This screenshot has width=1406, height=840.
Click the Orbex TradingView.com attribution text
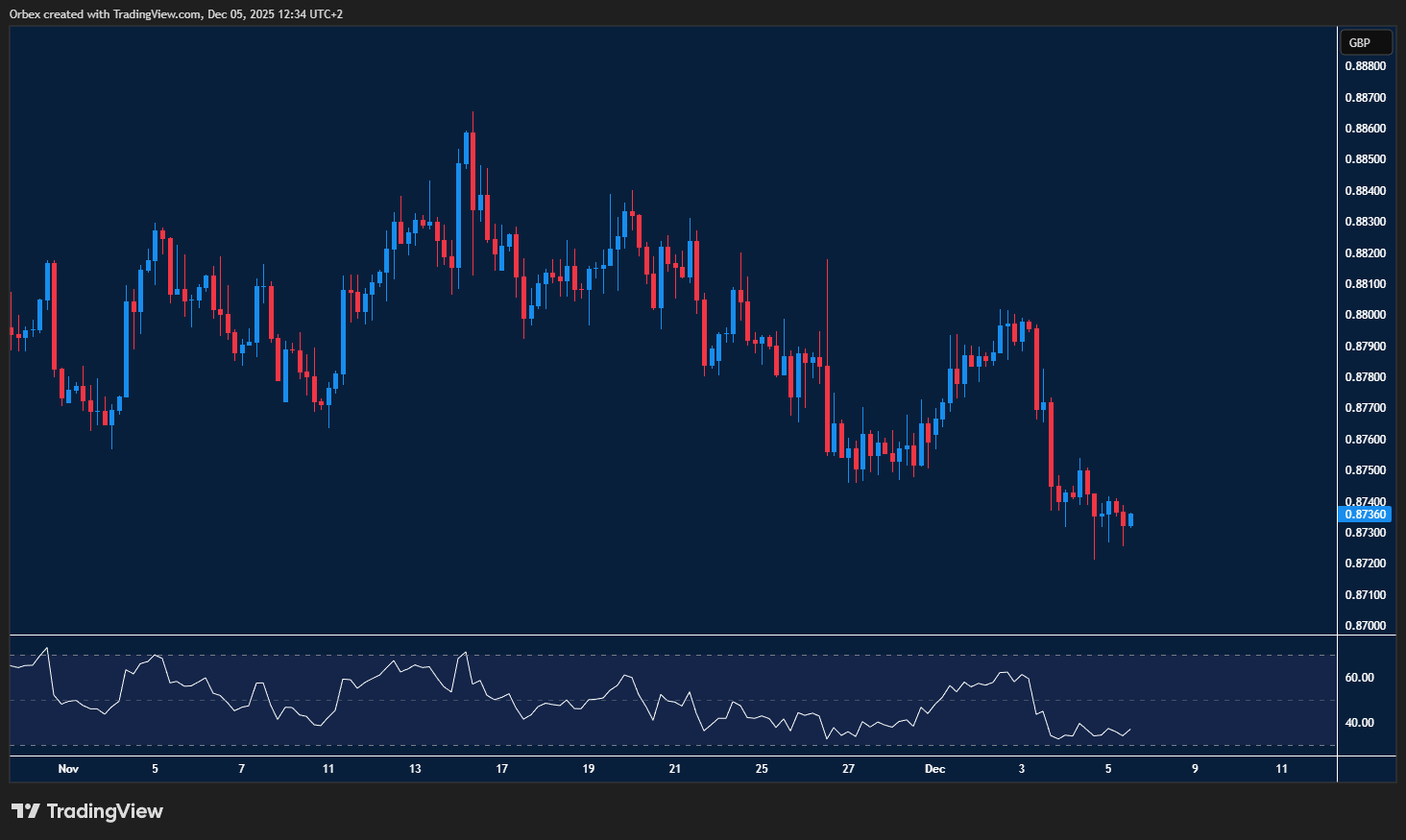click(176, 14)
